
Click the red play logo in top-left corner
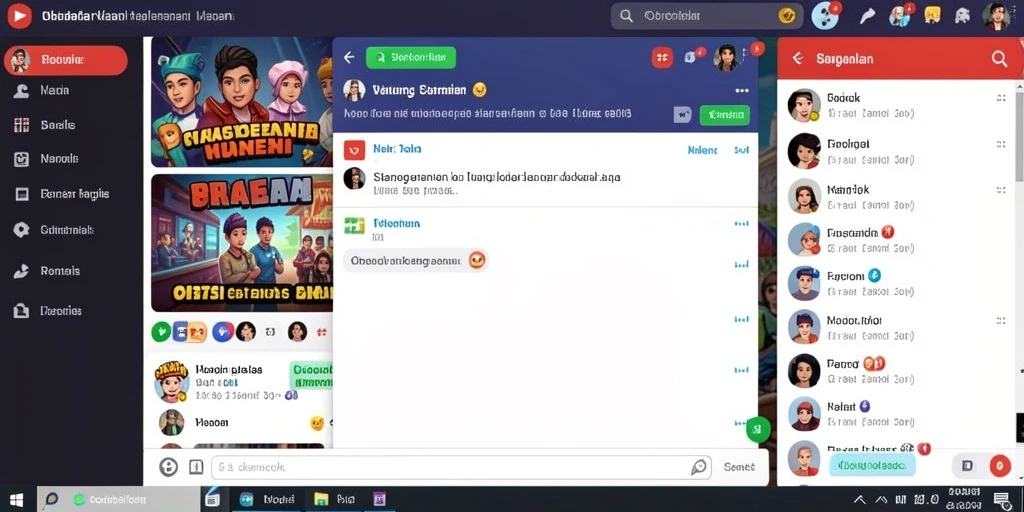pos(19,16)
